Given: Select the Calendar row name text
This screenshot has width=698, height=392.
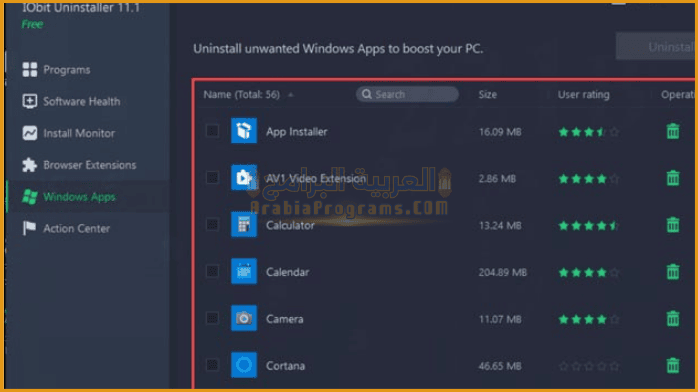Looking at the screenshot, I should pyautogui.click(x=287, y=272).
